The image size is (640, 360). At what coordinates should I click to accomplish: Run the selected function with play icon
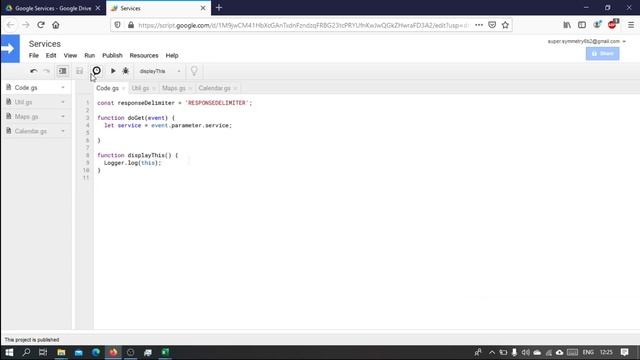tap(113, 71)
